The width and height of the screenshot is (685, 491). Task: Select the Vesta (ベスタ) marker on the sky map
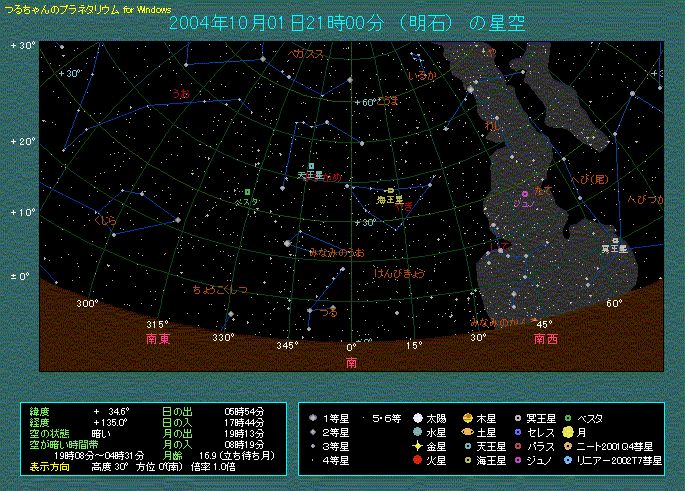247,192
